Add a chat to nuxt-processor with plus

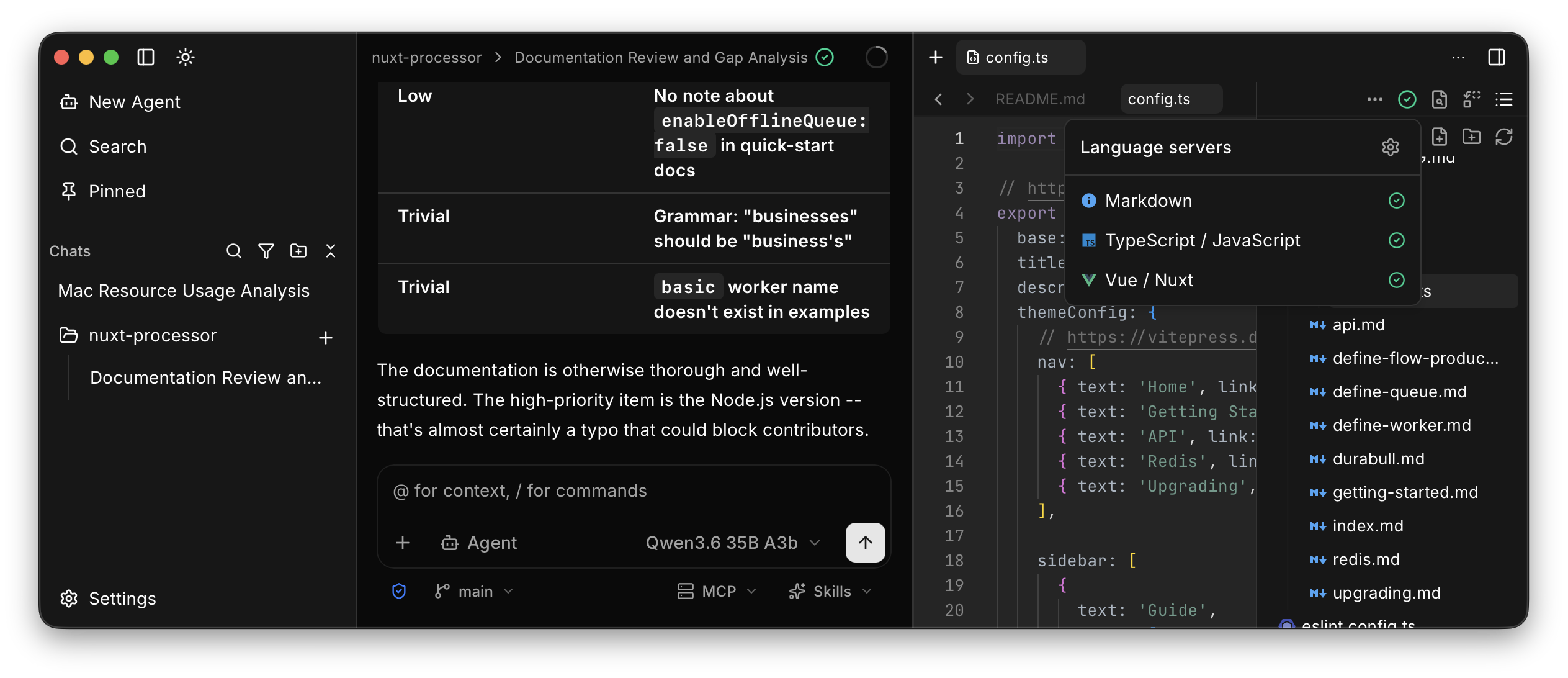coord(326,337)
